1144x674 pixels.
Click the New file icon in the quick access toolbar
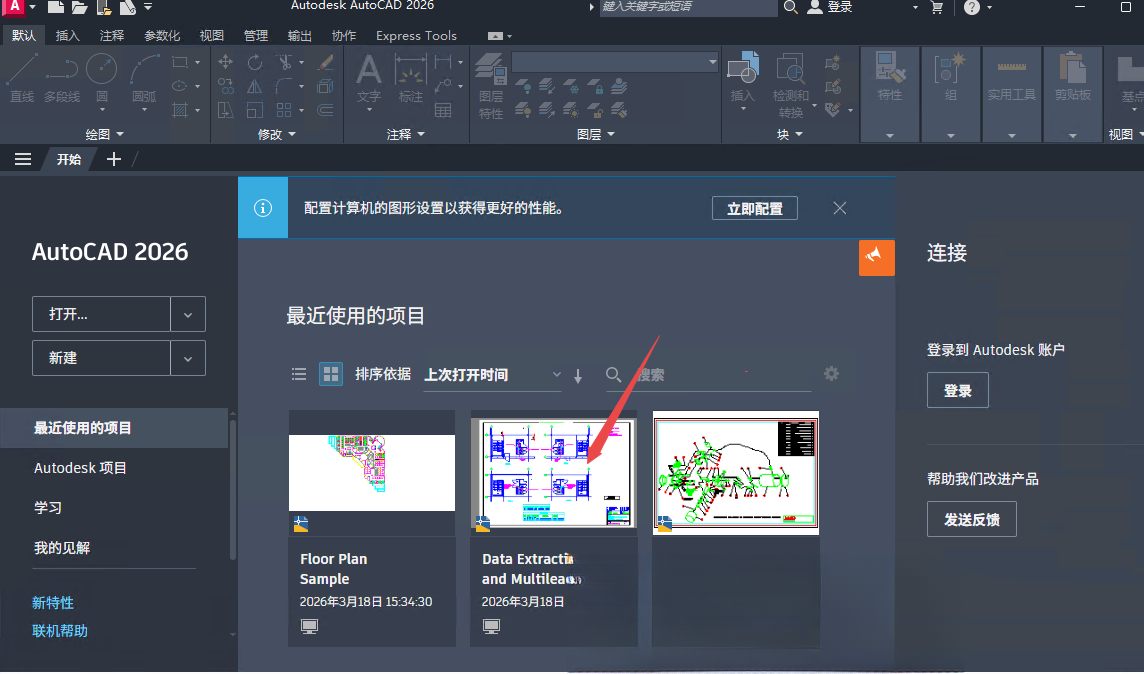click(x=55, y=7)
